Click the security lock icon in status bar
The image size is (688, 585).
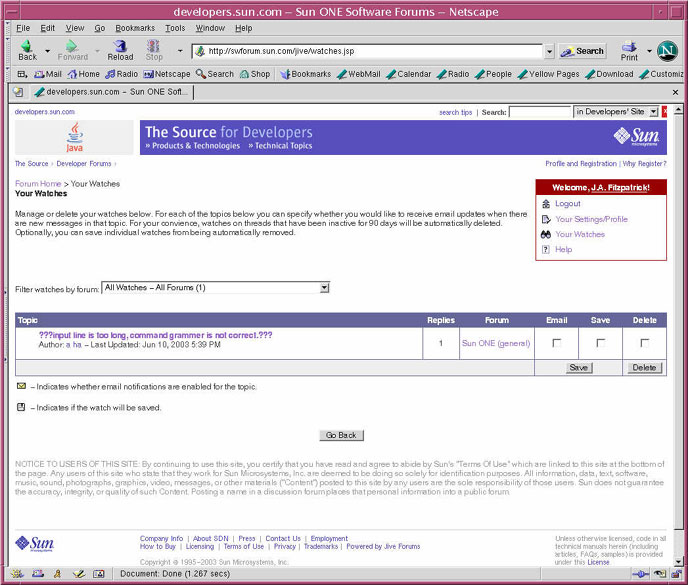click(677, 574)
